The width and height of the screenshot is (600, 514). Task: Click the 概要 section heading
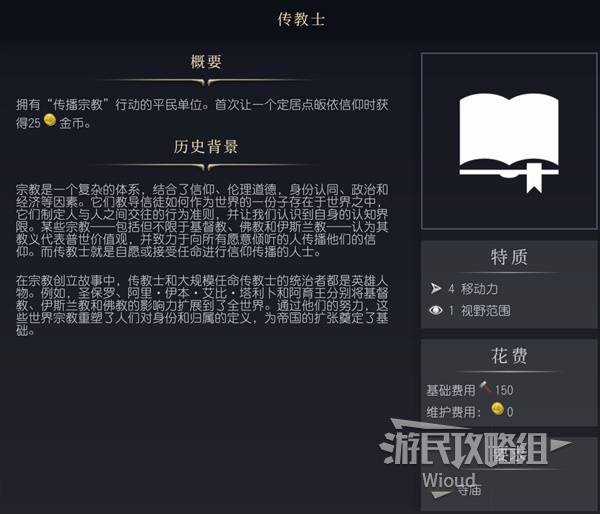coord(206,62)
